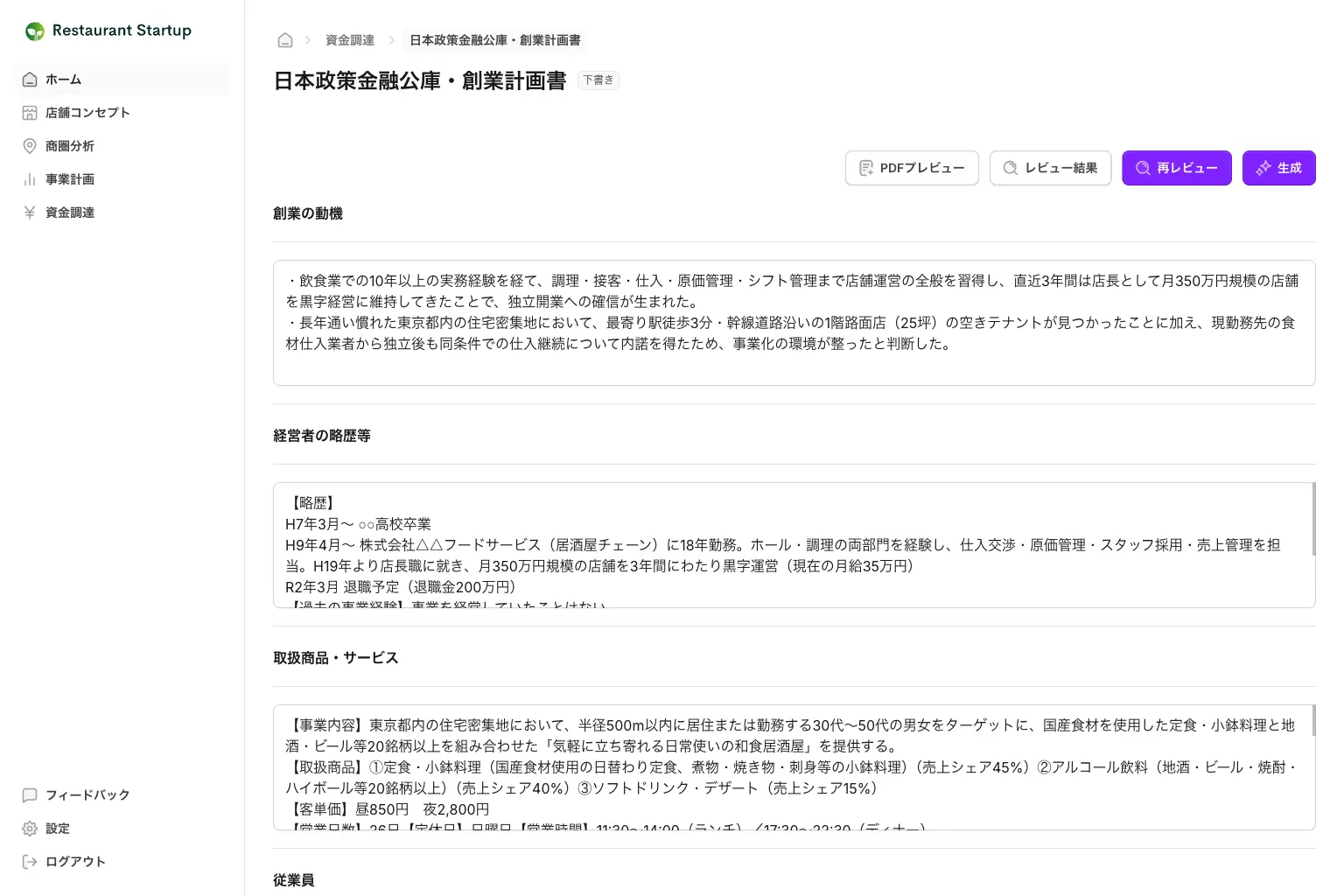Click the ログアウト icon
The width and height of the screenshot is (1344, 896).
31,861
